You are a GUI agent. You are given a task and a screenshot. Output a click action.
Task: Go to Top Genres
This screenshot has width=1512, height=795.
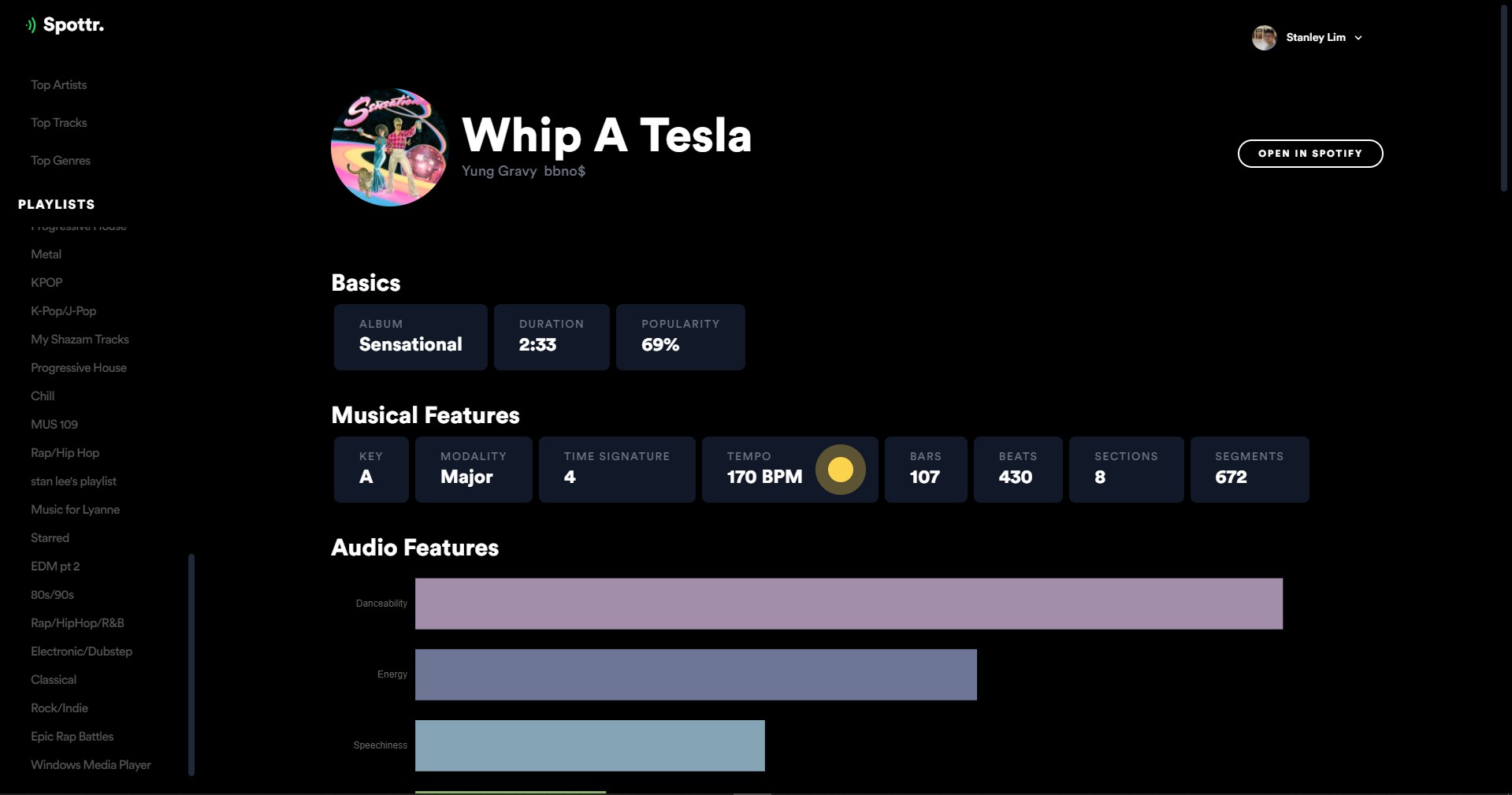tap(61, 161)
